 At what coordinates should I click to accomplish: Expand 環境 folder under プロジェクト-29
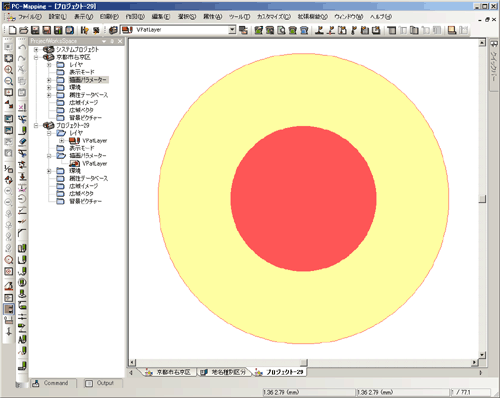pyautogui.click(x=49, y=171)
